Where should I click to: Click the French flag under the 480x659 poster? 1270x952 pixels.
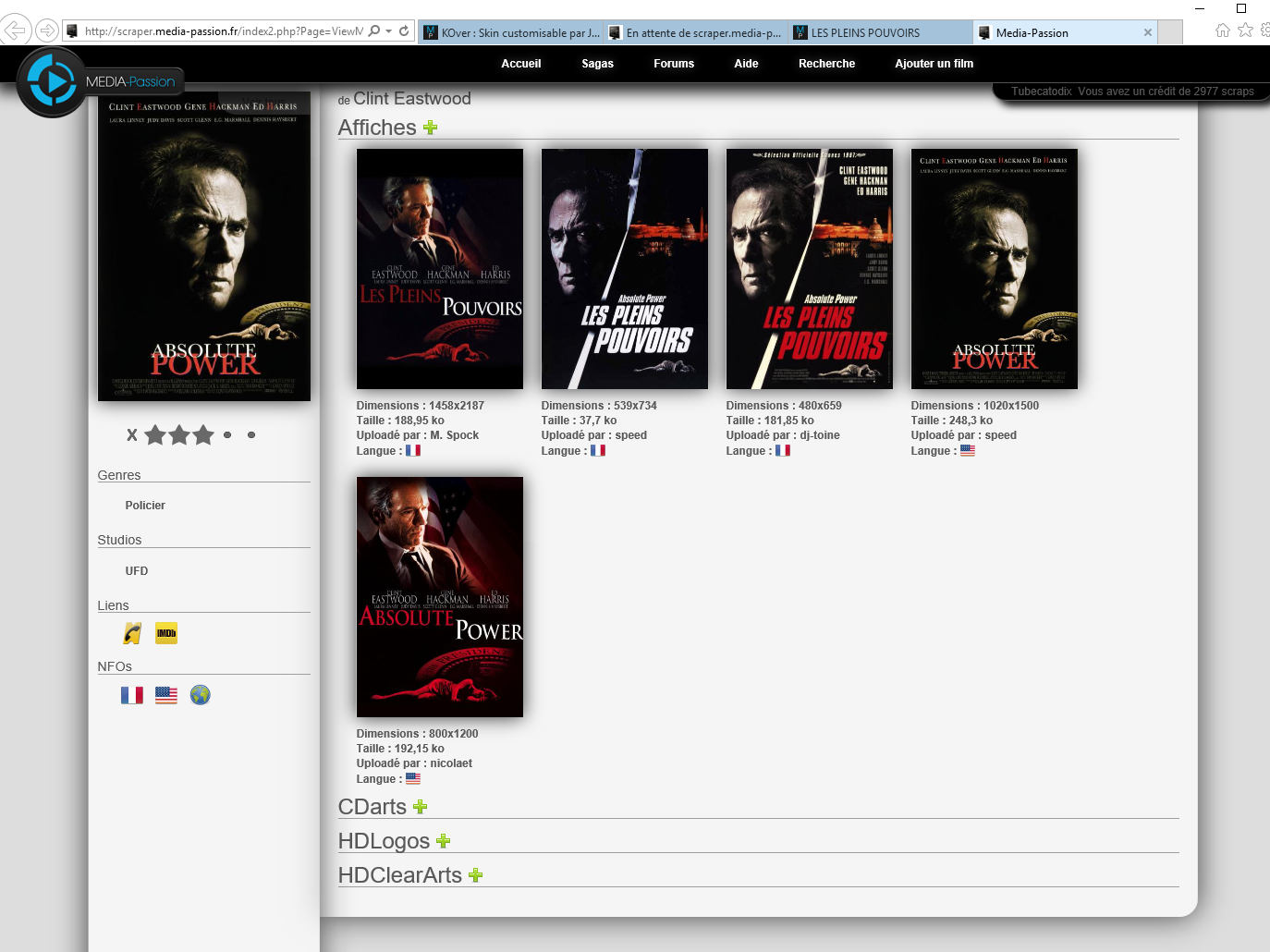coord(783,451)
